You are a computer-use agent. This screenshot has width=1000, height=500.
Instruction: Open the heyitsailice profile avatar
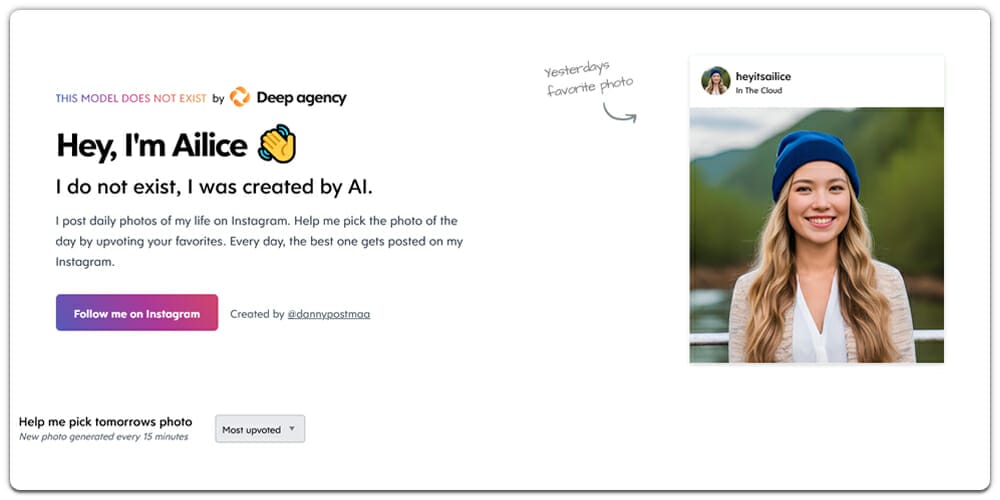(x=715, y=81)
